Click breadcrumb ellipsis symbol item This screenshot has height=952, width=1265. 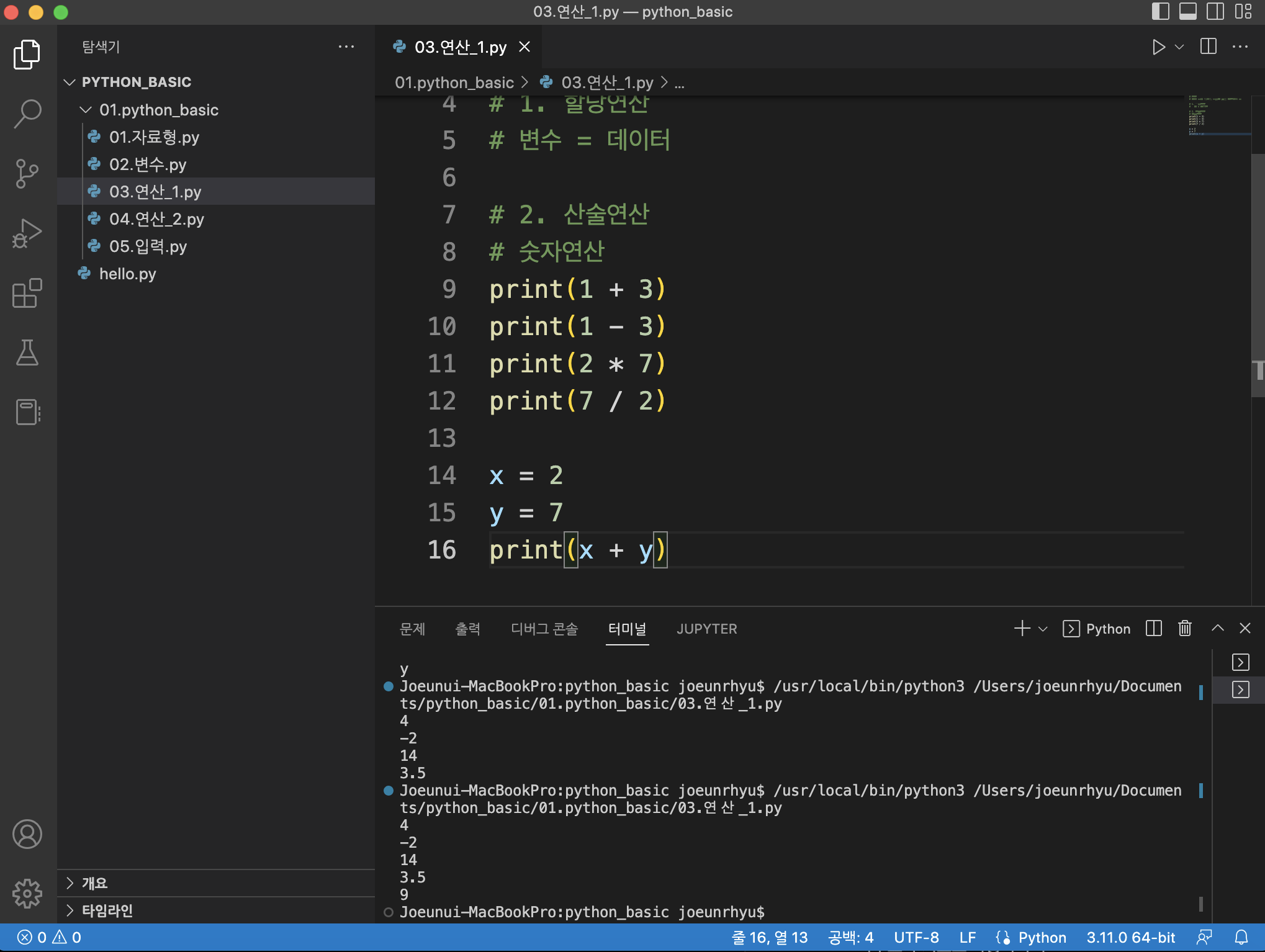click(x=680, y=83)
